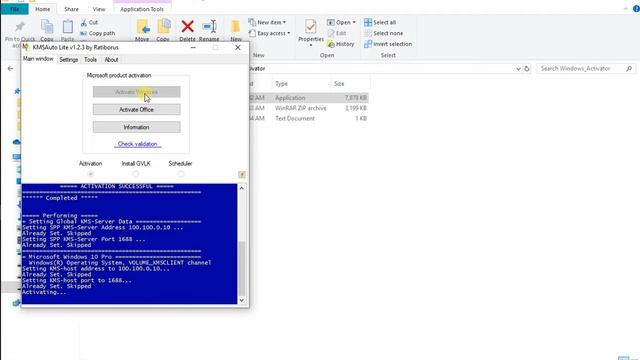Click the Check validation link
Screen dimensions: 640x360
click(x=138, y=144)
